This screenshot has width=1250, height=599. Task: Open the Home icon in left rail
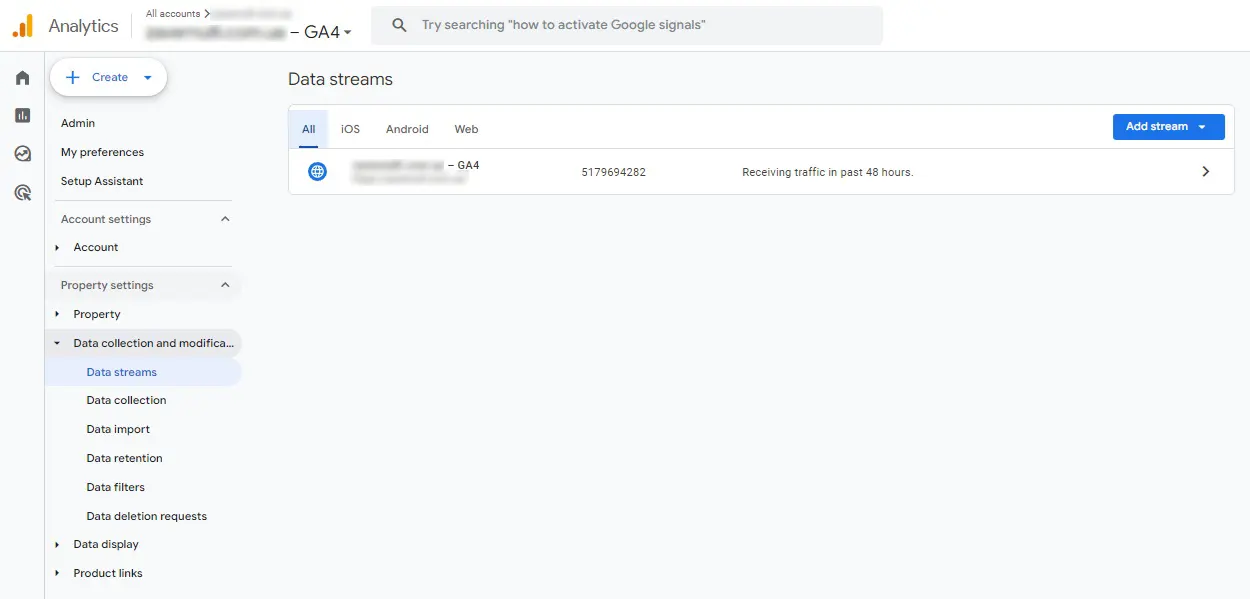click(x=22, y=78)
